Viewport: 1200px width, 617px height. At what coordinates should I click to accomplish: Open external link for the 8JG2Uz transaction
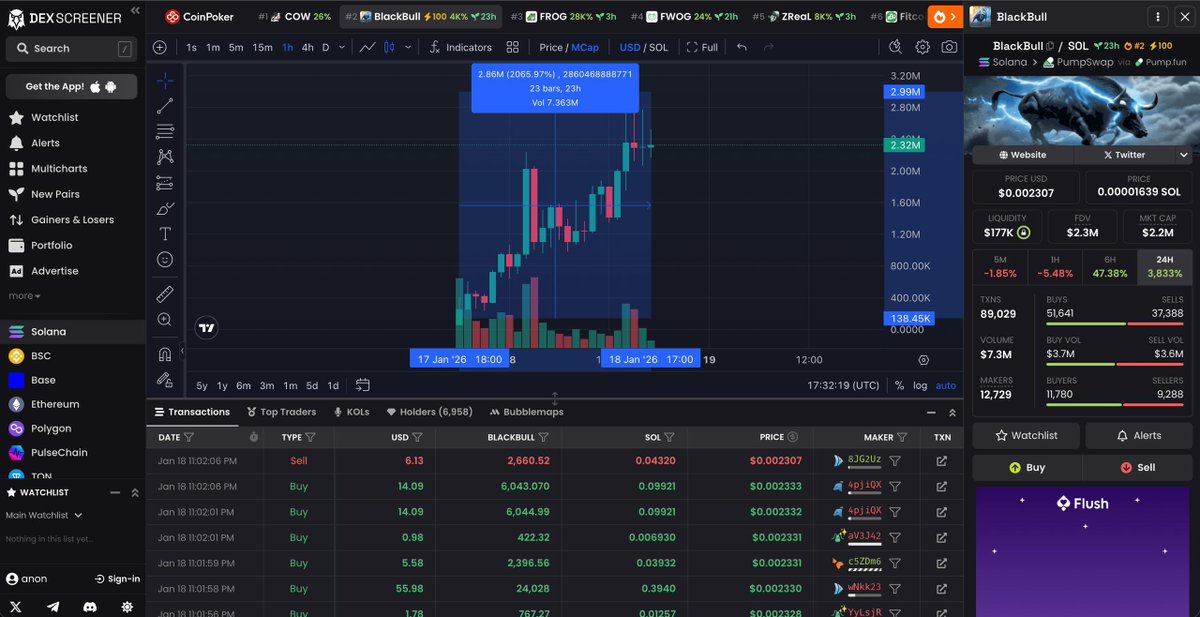tap(941, 461)
